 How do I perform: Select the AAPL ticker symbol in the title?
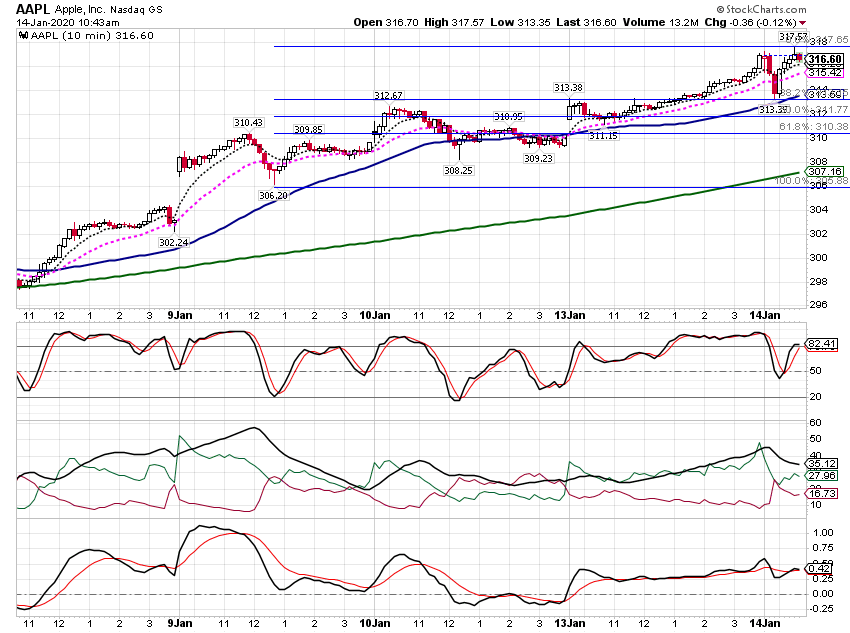(33, 9)
